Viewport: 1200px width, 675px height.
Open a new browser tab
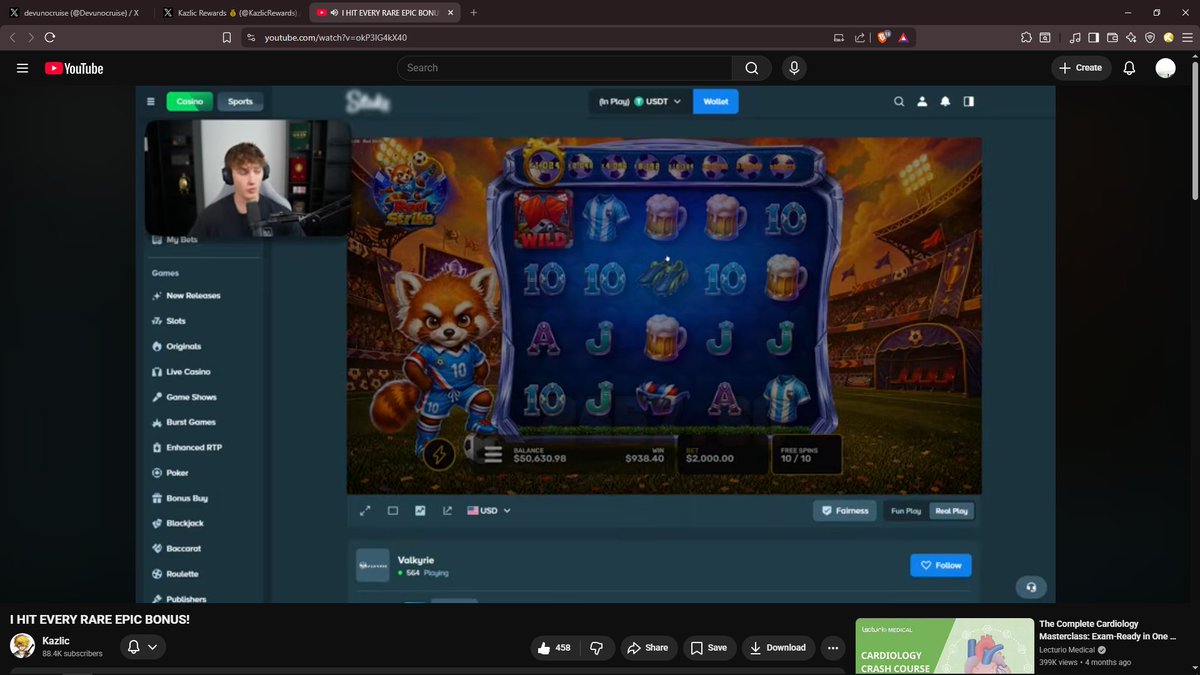pyautogui.click(x=473, y=12)
